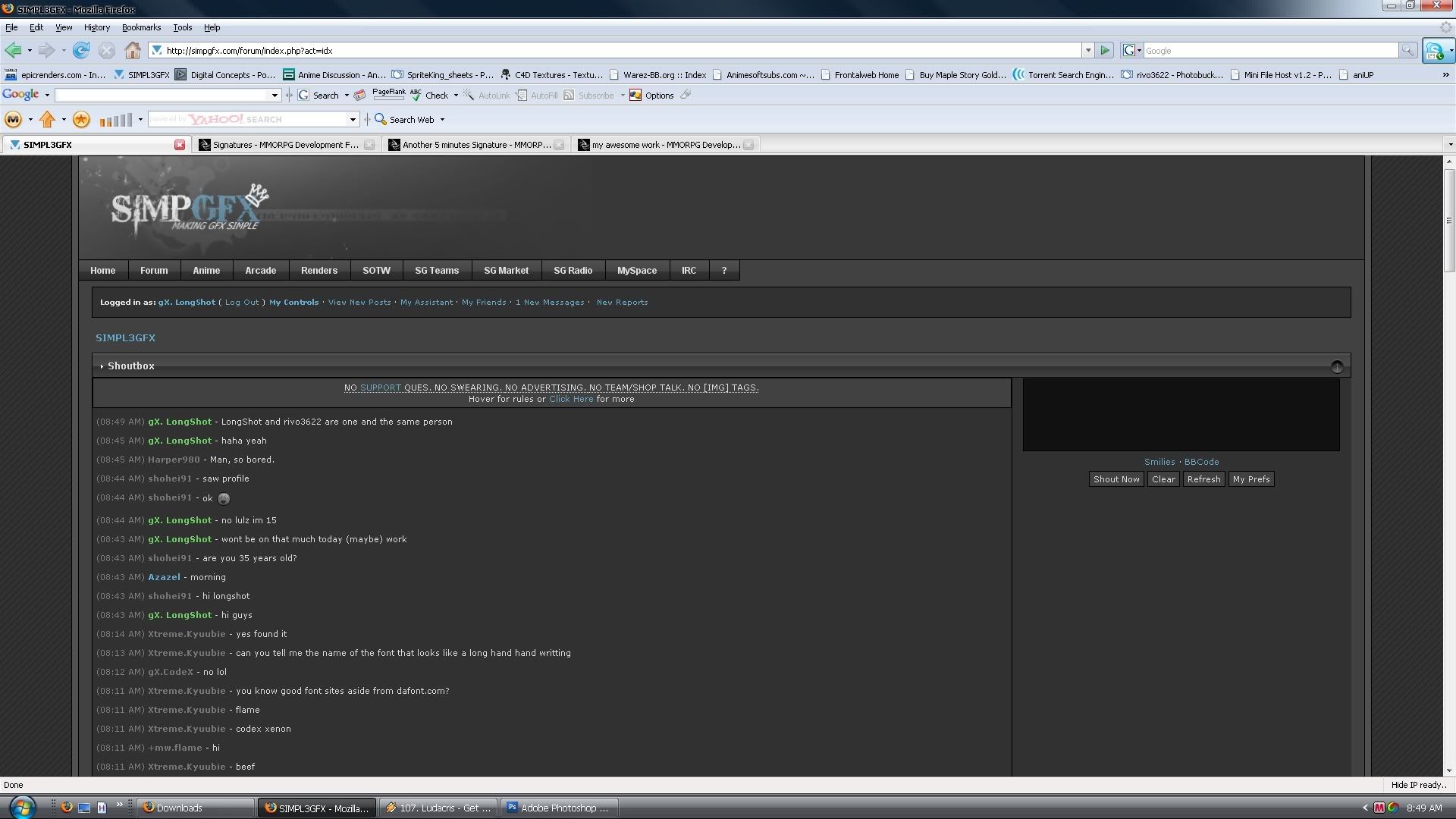Image resolution: width=1456 pixels, height=819 pixels.
Task: Open the Click Here rules link
Action: point(571,400)
